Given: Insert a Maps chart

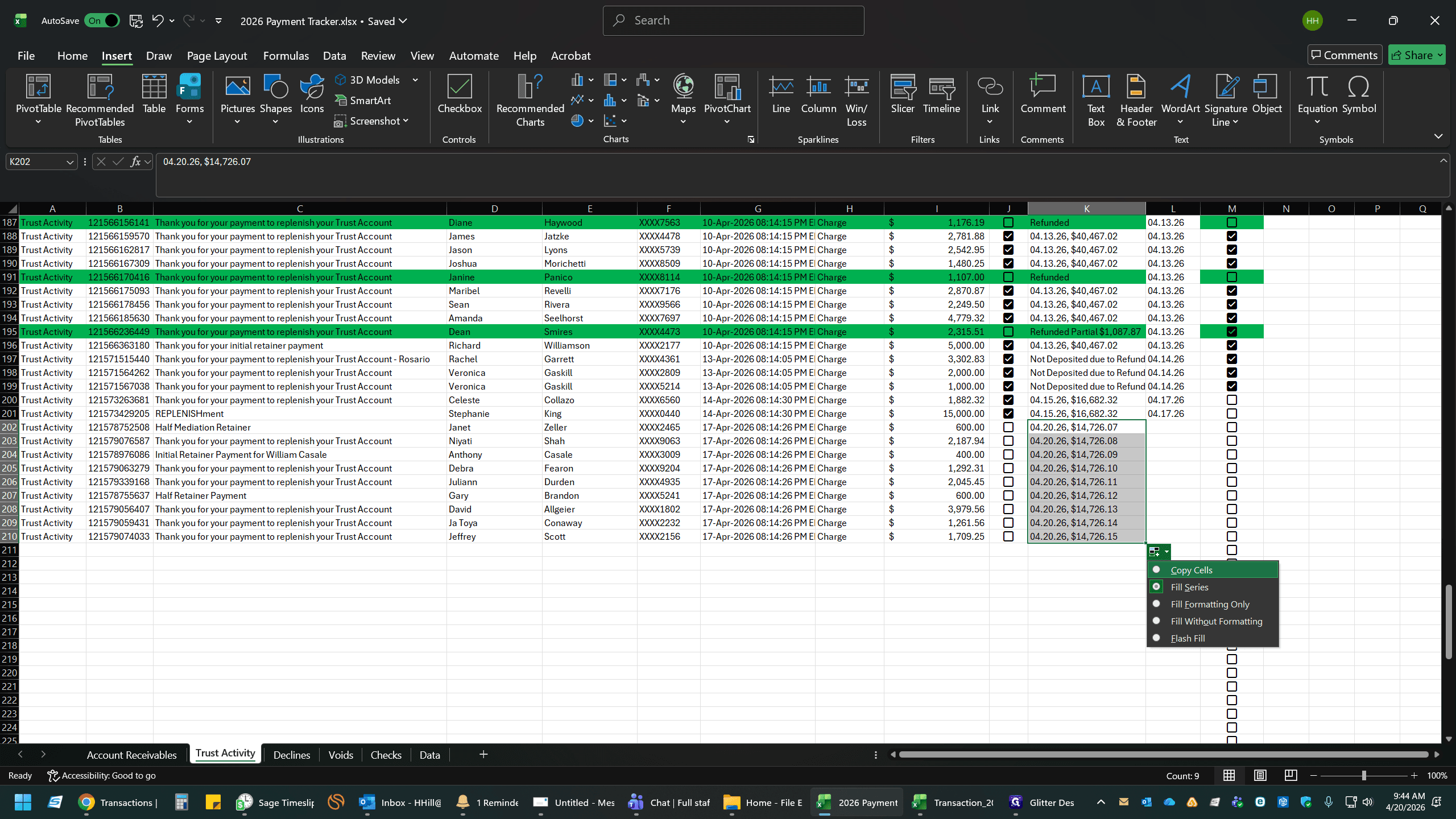Looking at the screenshot, I should [683, 100].
